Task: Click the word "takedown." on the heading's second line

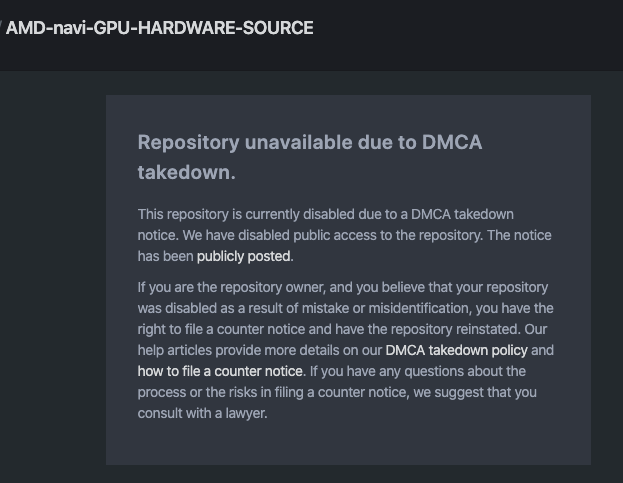Action: (x=186, y=172)
